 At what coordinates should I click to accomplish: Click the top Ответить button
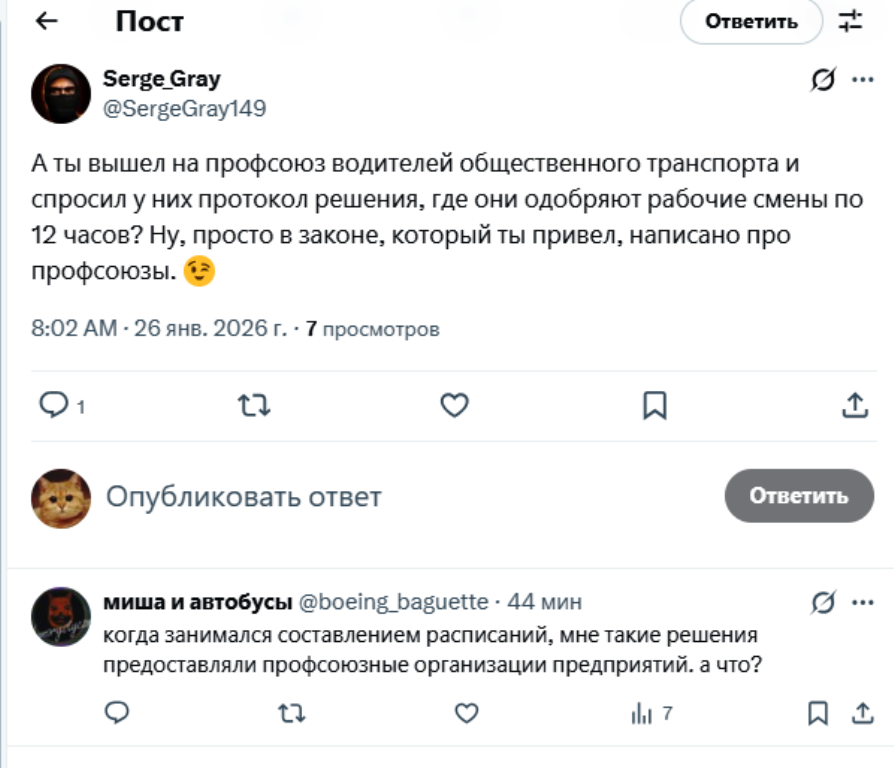[x=751, y=22]
